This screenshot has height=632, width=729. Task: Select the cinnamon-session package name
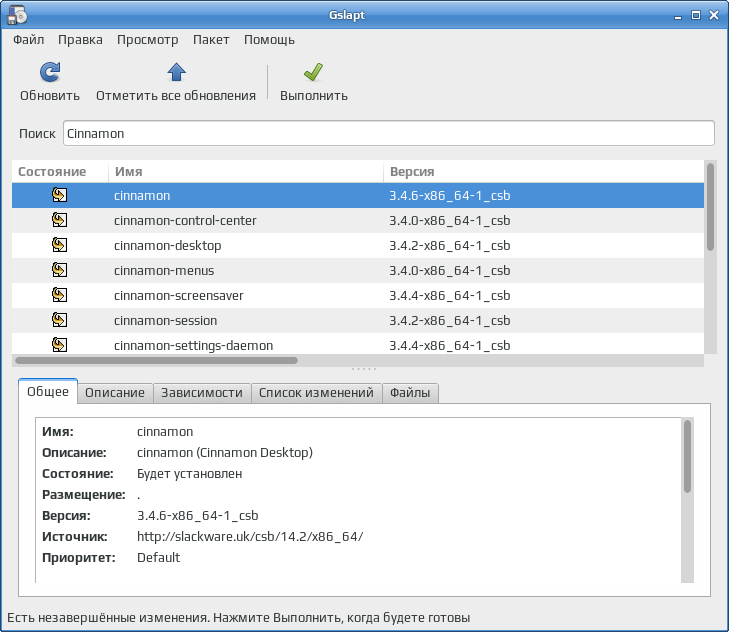166,321
